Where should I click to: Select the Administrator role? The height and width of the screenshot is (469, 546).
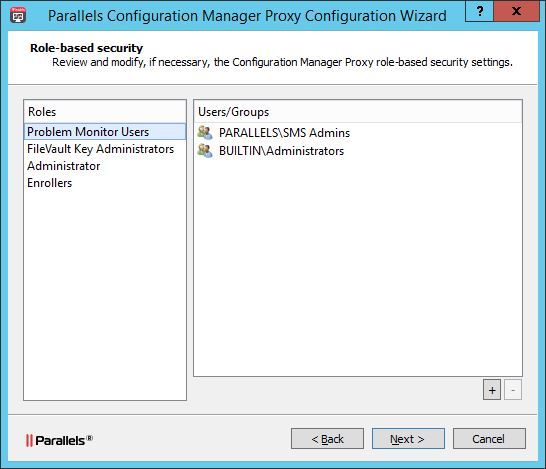tap(105, 166)
